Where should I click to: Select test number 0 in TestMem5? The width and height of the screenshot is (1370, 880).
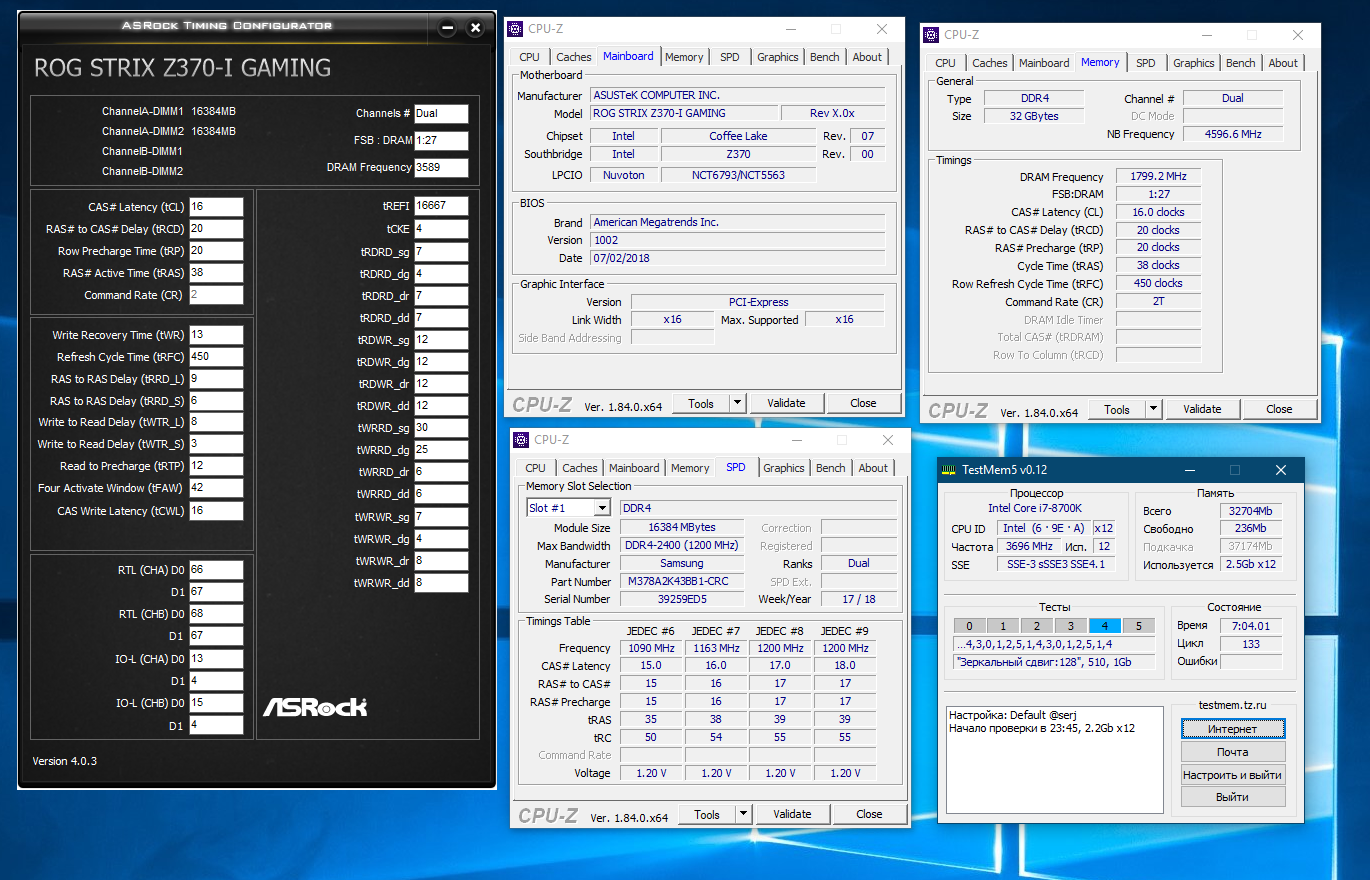969,626
